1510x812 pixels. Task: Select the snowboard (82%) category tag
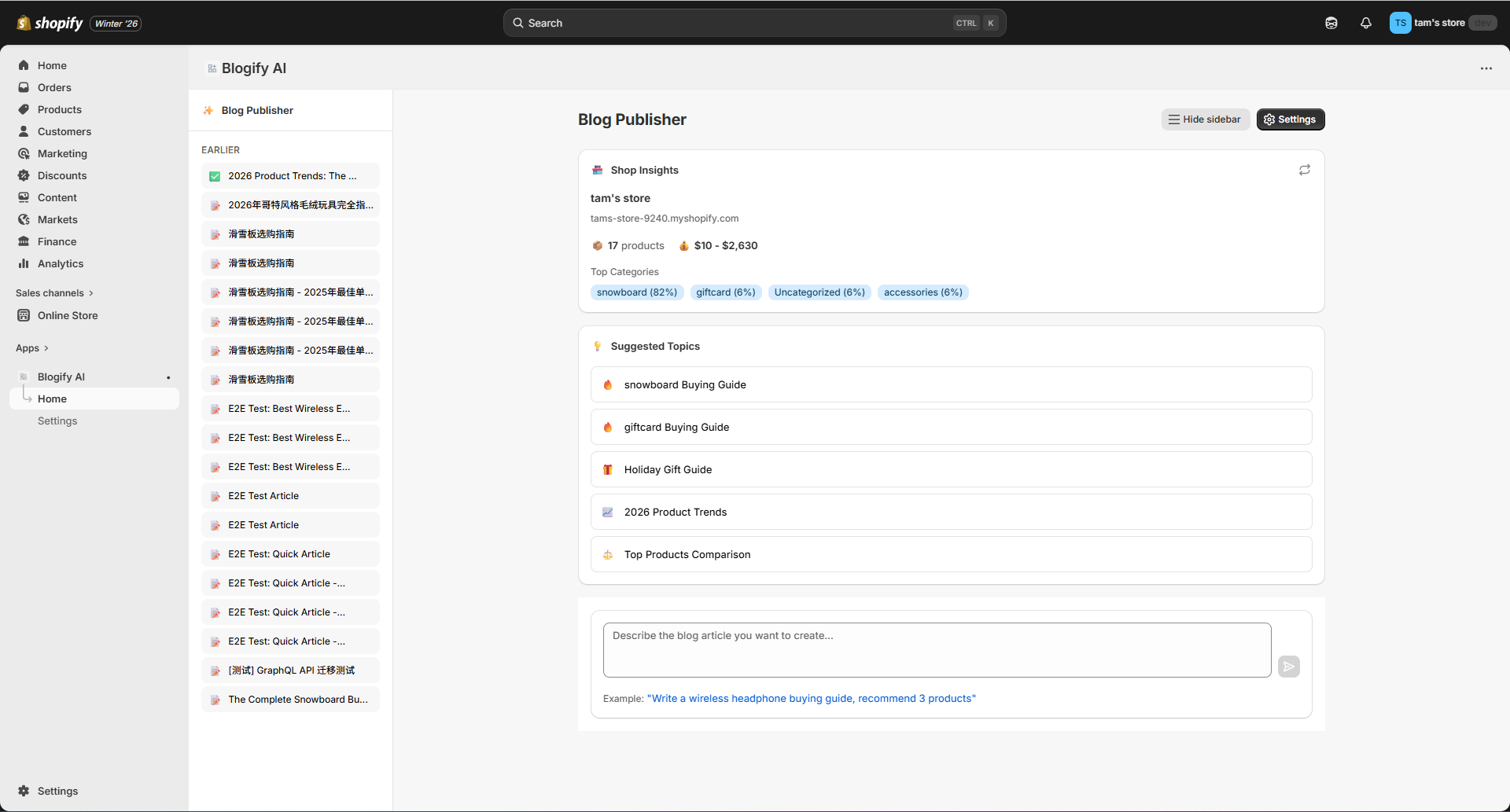click(636, 292)
